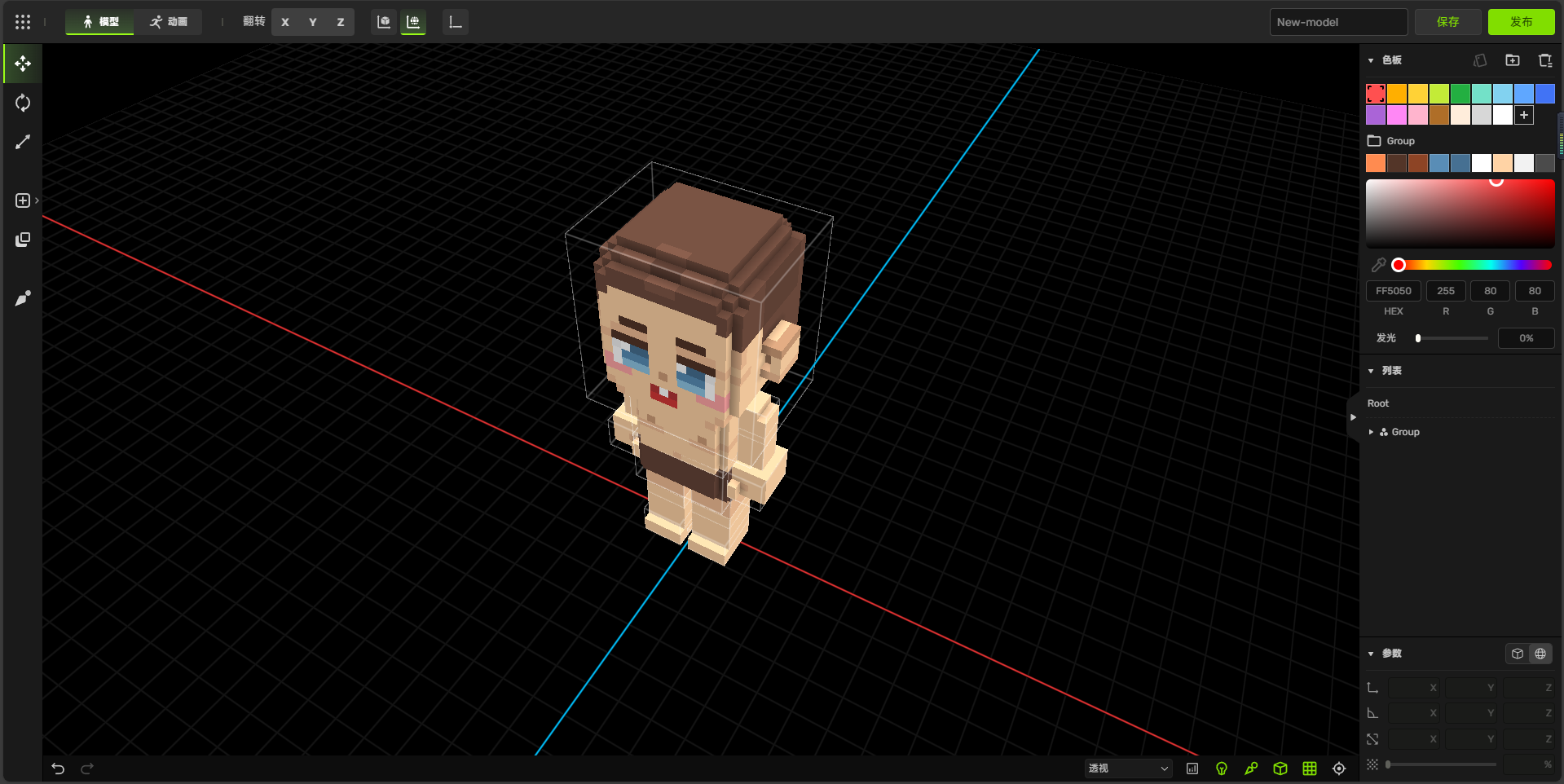The width and height of the screenshot is (1564, 784).
Task: Click the New-model name input field
Action: pos(1337,22)
